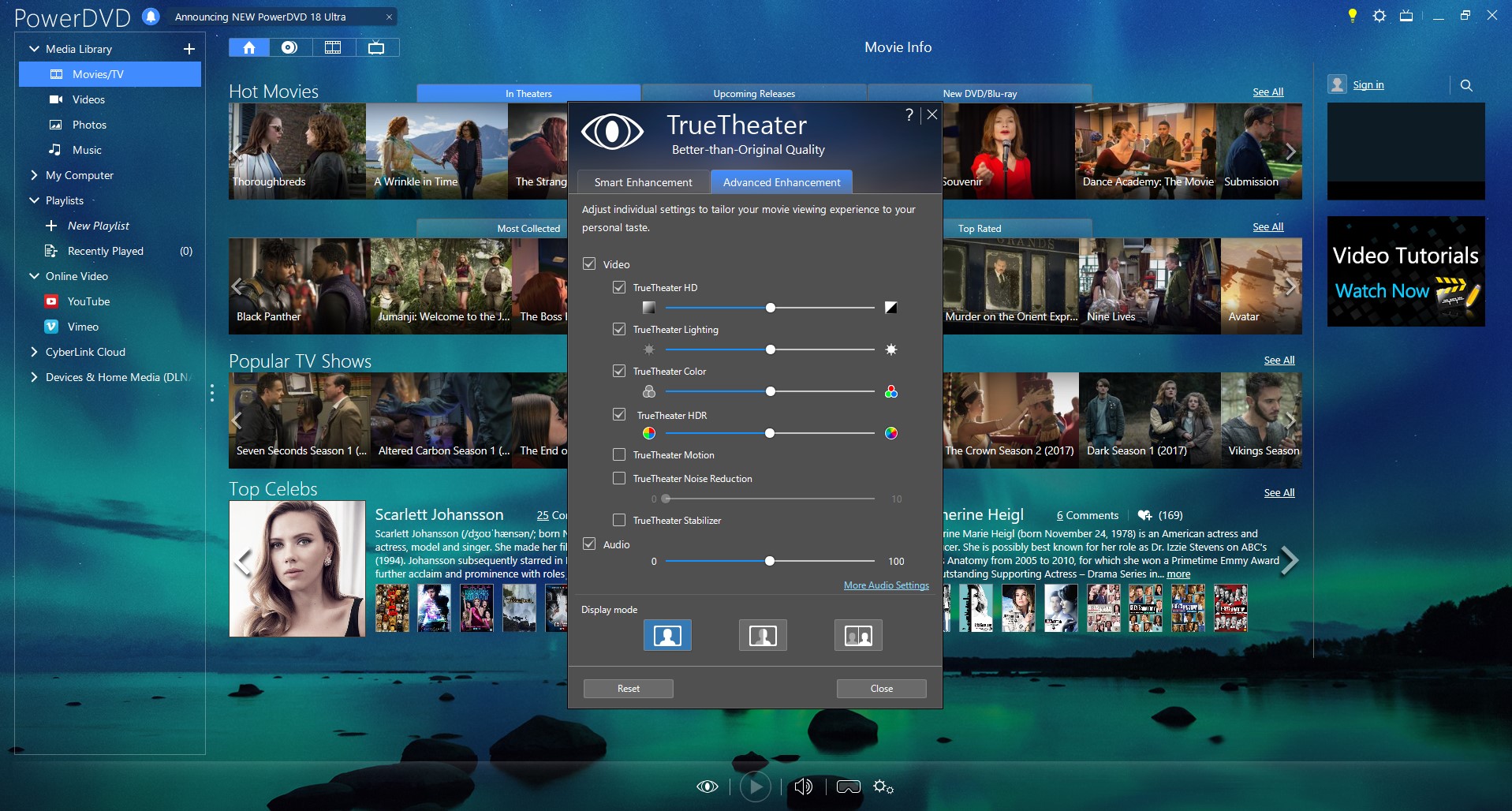Click the Scarlett Johansson portrait
The height and width of the screenshot is (811, 1512).
297,569
